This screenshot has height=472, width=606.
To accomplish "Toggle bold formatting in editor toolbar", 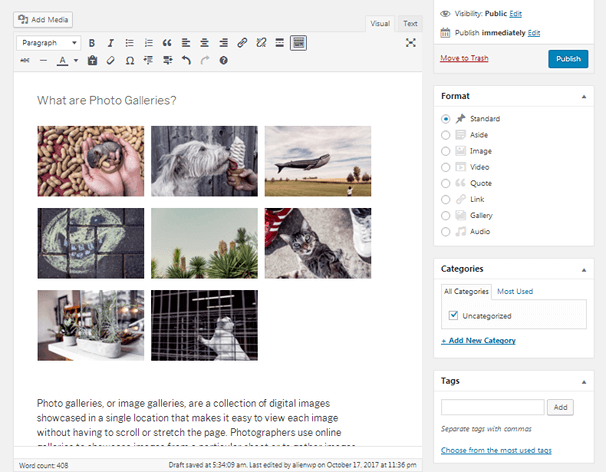I will (x=92, y=43).
